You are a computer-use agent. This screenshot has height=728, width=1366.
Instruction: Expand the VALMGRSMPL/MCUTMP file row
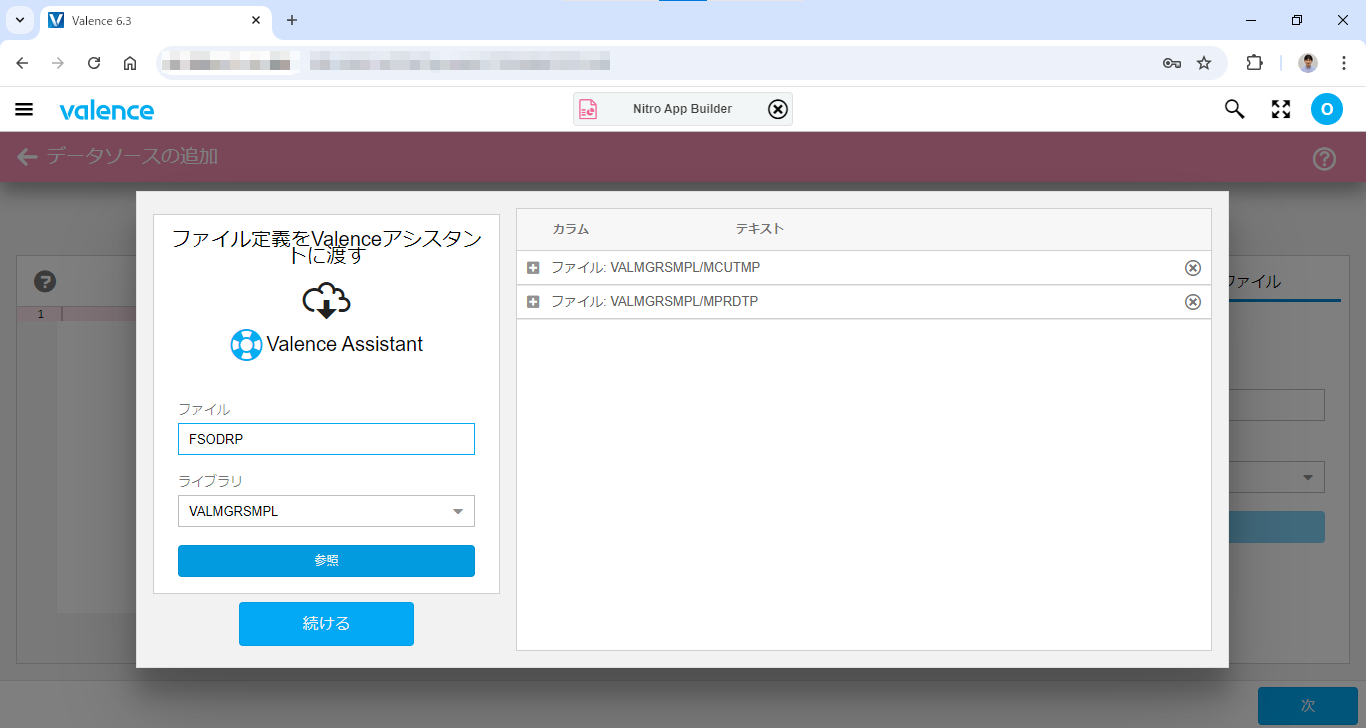coord(533,268)
